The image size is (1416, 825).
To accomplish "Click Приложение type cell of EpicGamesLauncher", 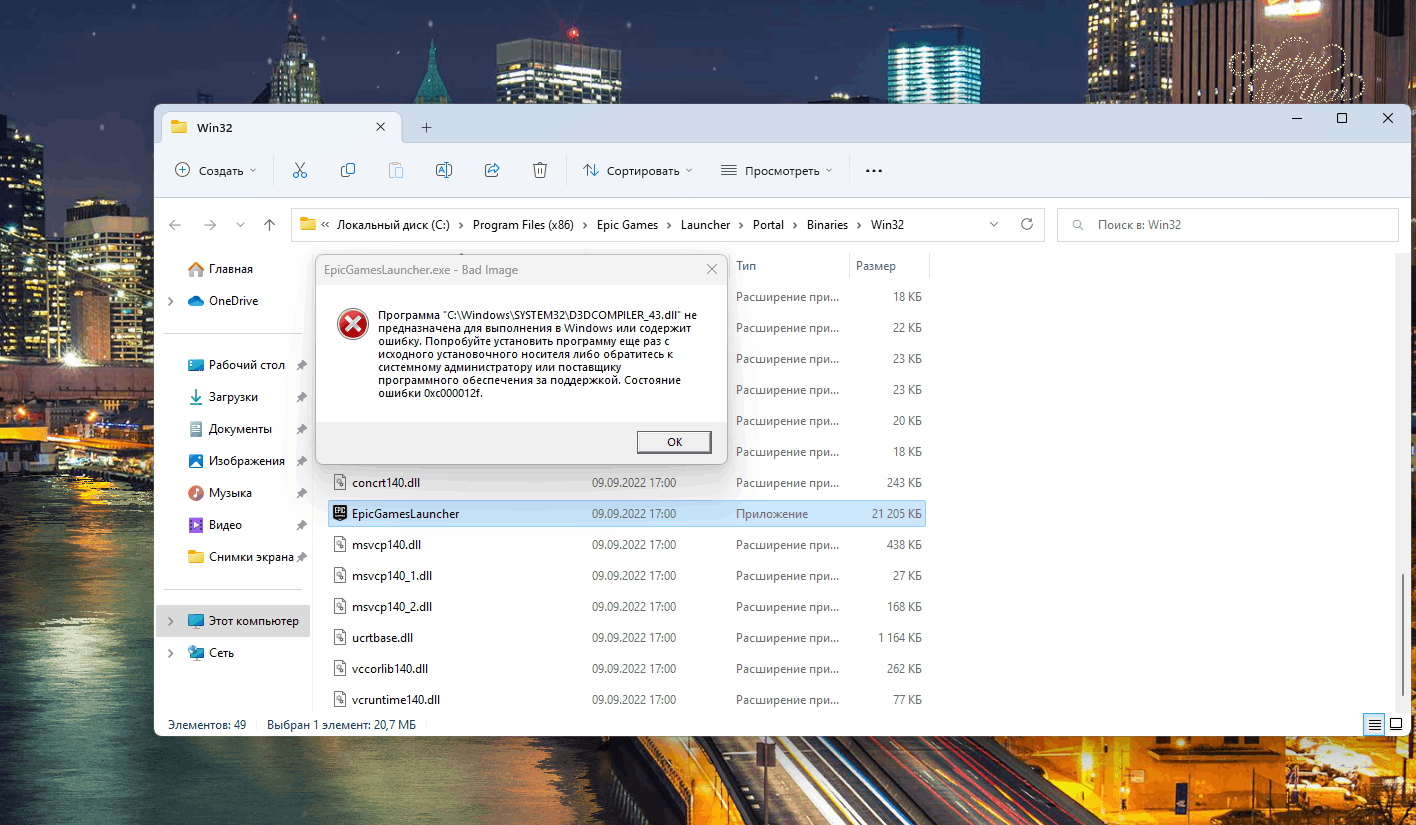I will tap(772, 514).
